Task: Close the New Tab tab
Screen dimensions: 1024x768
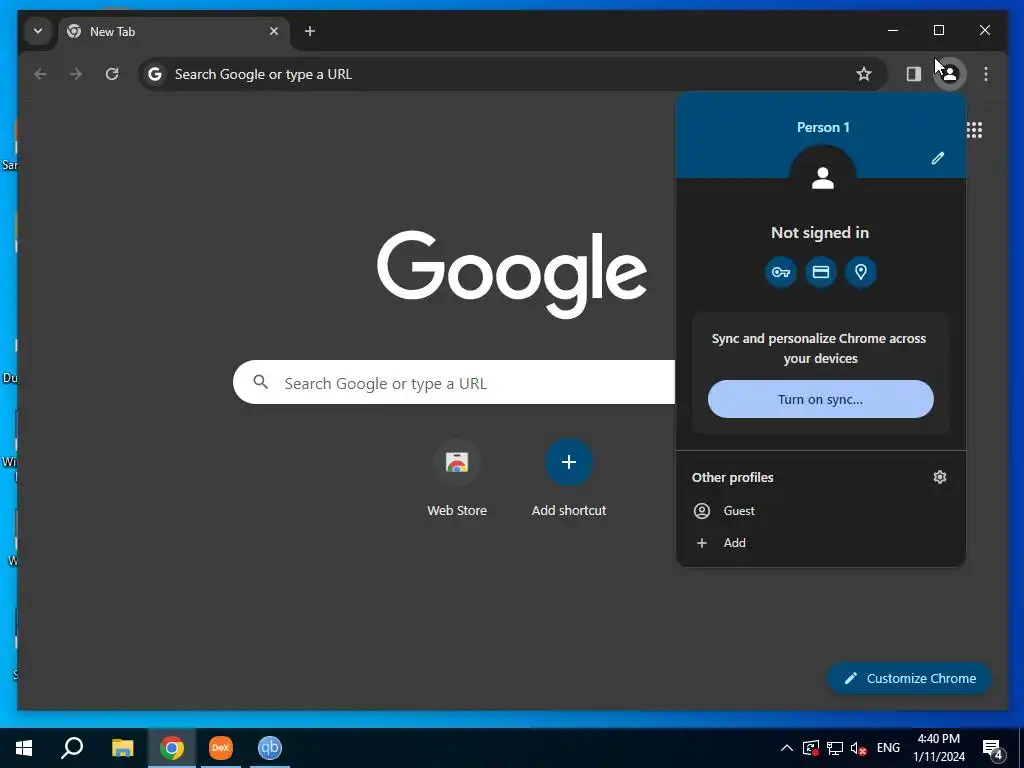Action: [274, 31]
